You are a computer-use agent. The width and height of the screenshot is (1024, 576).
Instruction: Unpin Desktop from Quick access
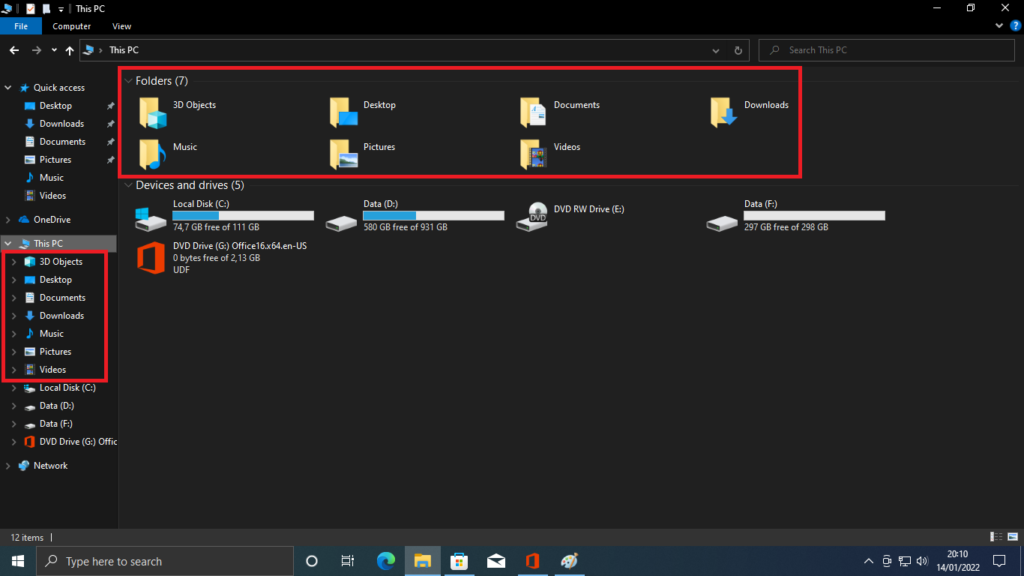110,106
